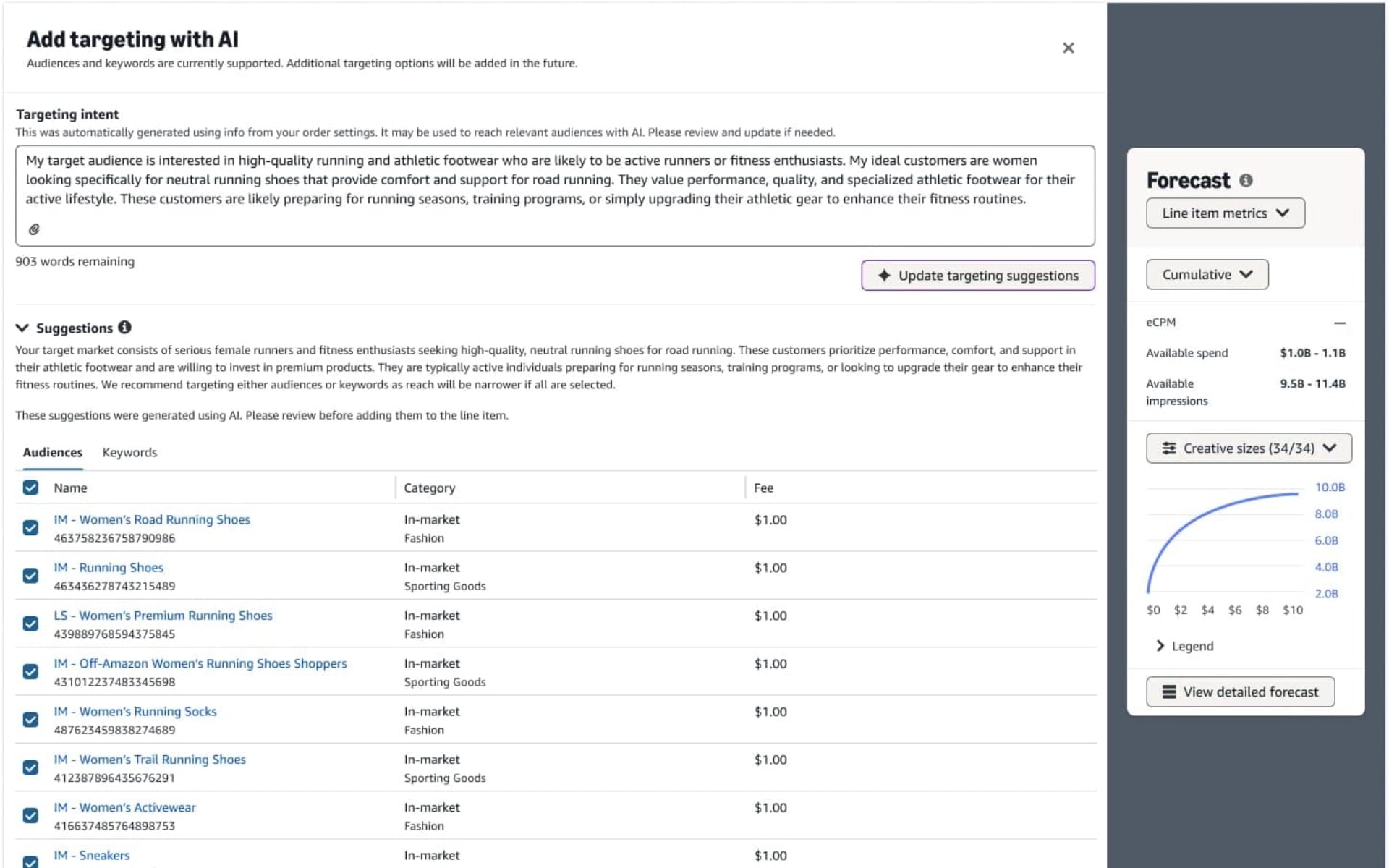Click the Update targeting suggestions button

coord(978,275)
